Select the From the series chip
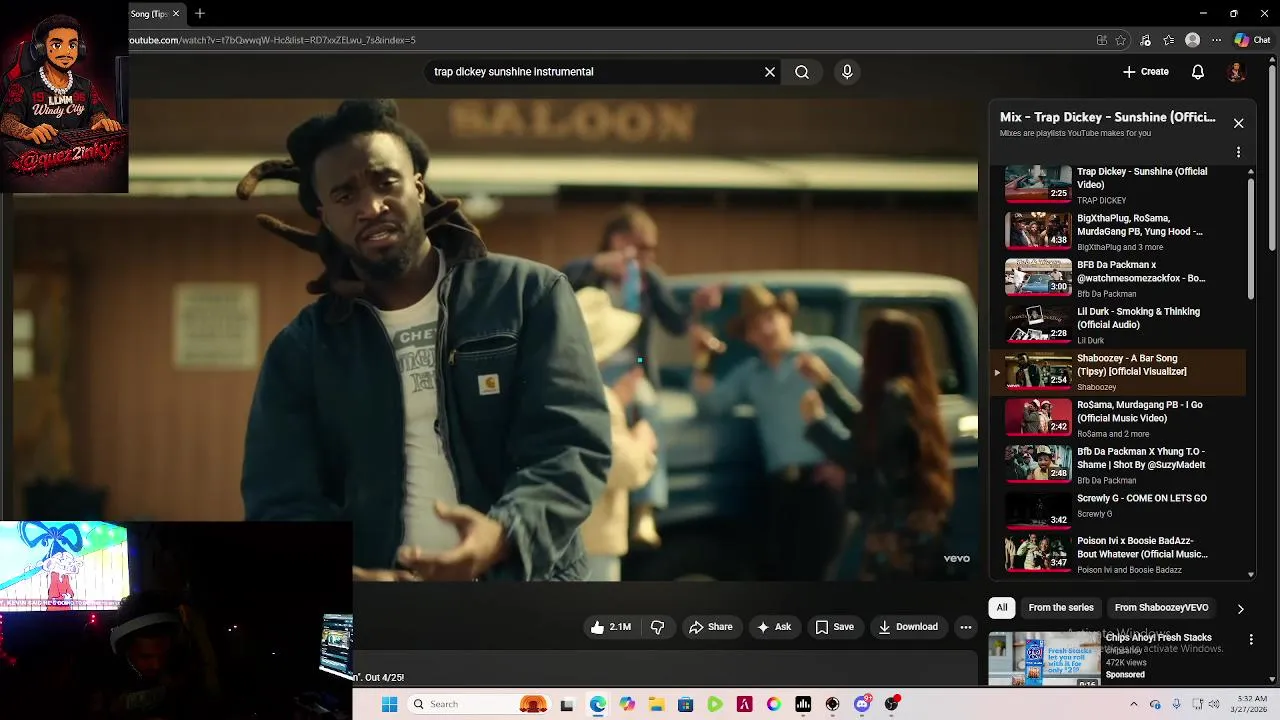Screen dimensions: 1280x720 1061,607
